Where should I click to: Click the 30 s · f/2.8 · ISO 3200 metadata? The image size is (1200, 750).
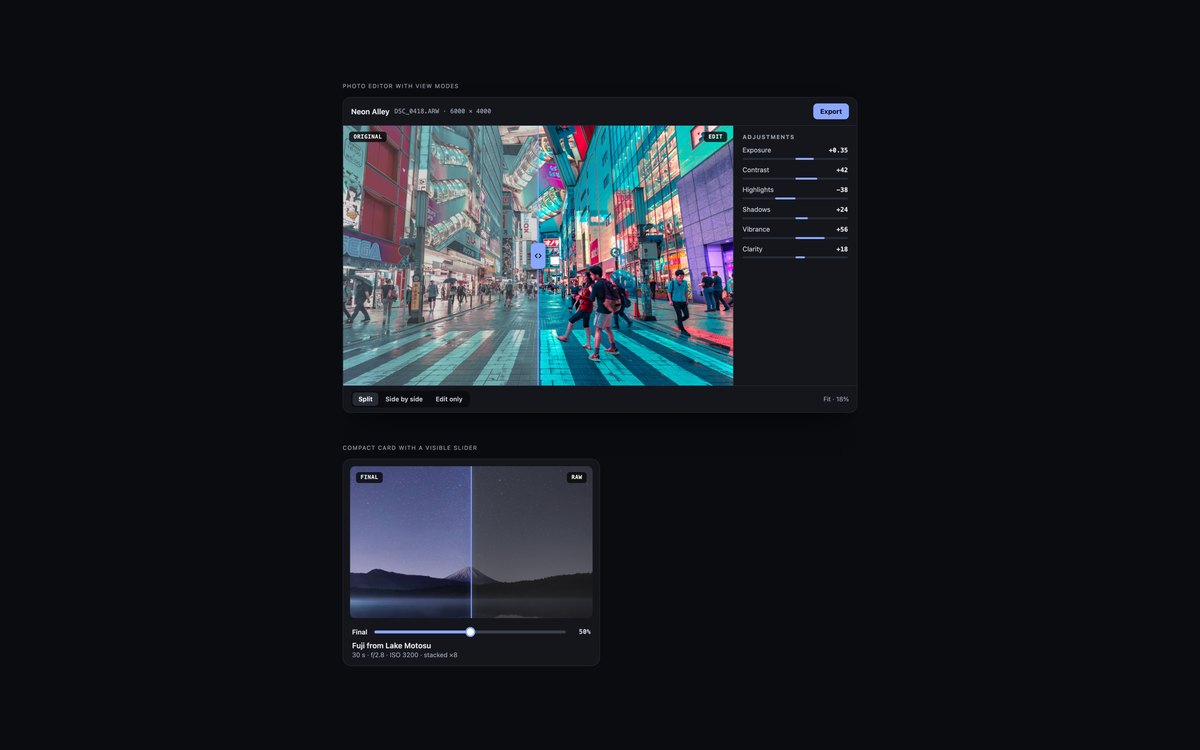click(404, 655)
